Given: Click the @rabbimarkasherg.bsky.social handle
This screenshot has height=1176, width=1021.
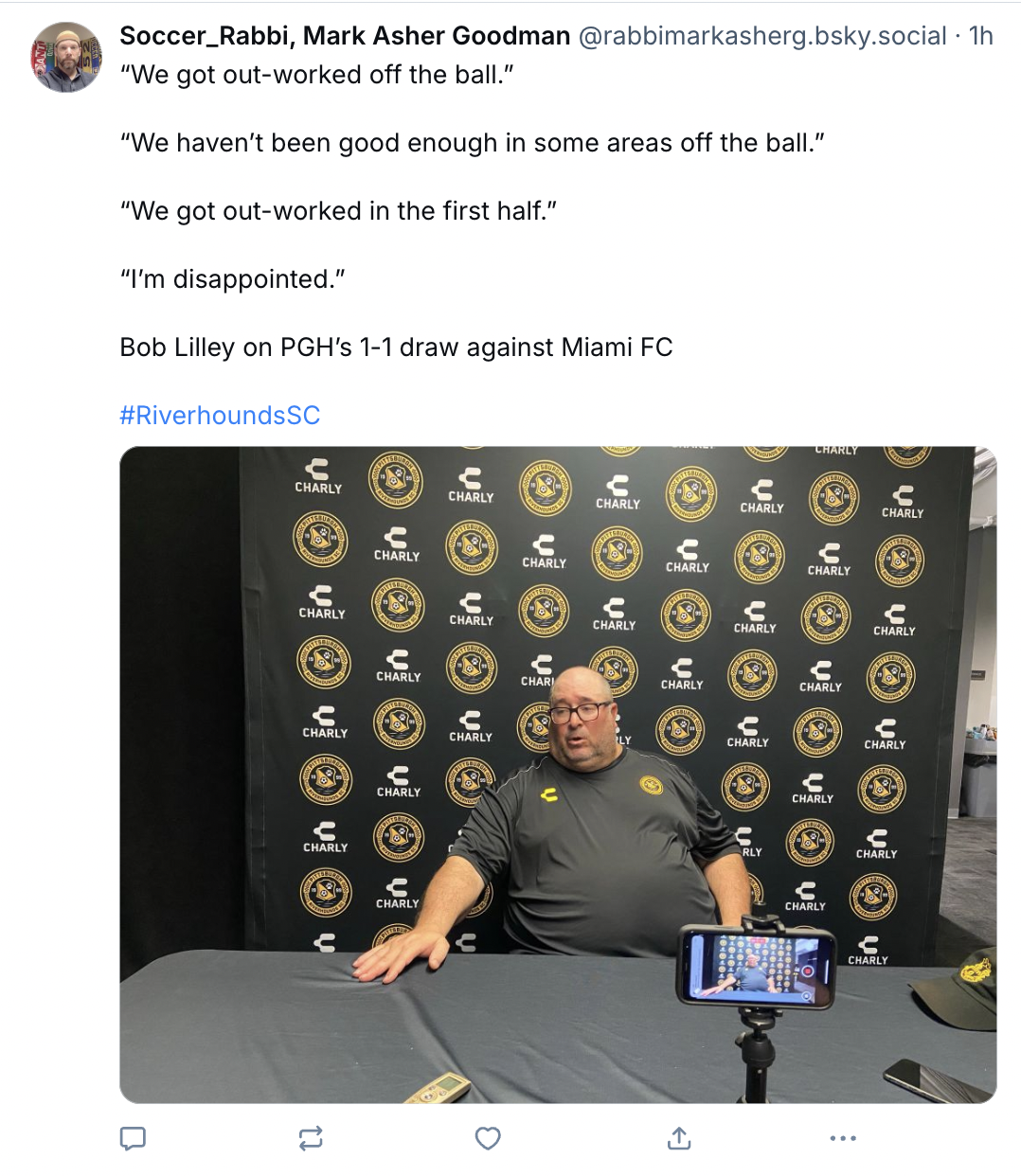Looking at the screenshot, I should [762, 36].
